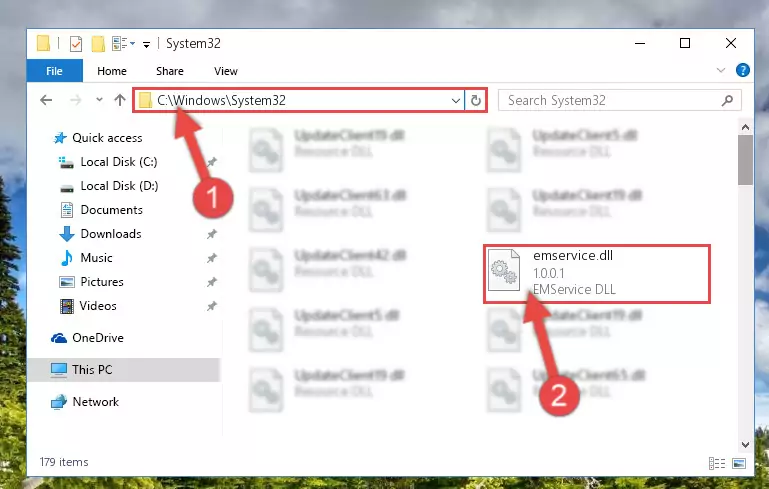
Task: Click the Videos filmstrip icon
Action: (x=67, y=306)
